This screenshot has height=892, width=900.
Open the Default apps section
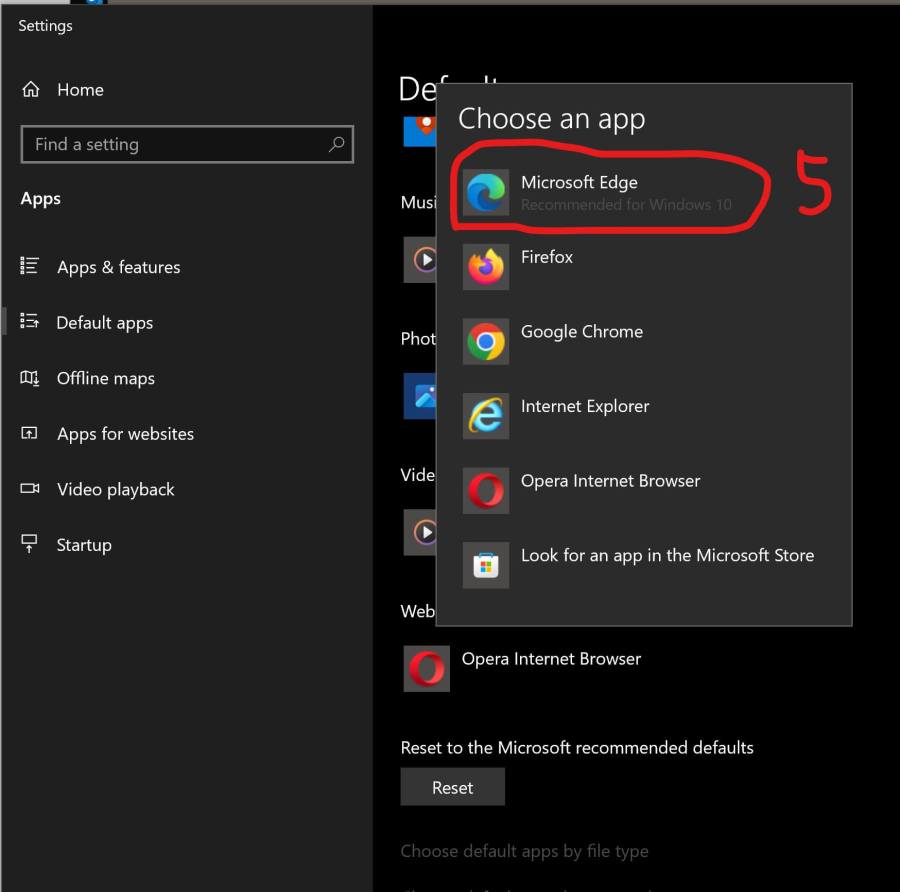[x=104, y=323]
